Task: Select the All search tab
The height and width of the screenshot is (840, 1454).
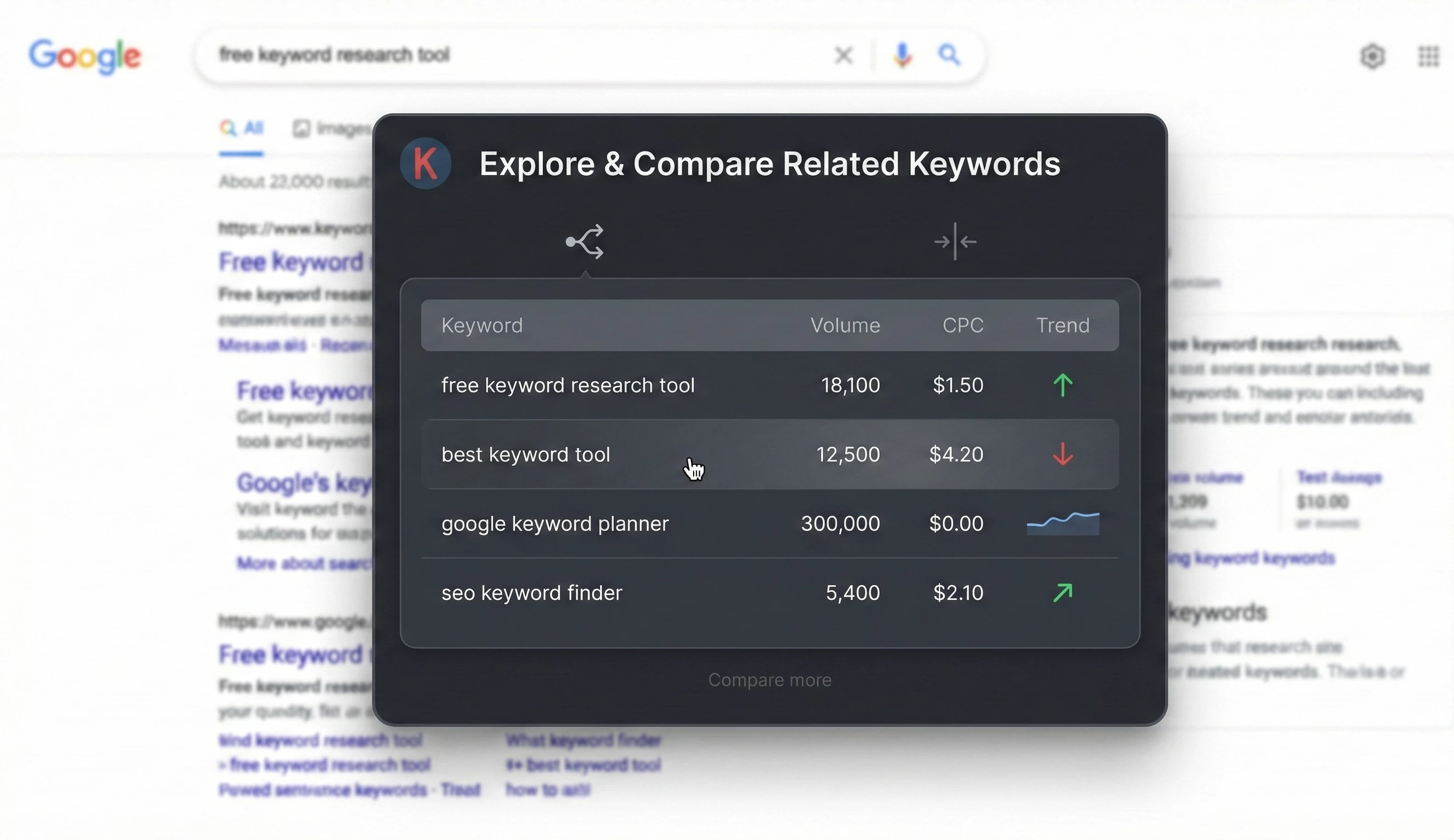Action: (x=241, y=127)
